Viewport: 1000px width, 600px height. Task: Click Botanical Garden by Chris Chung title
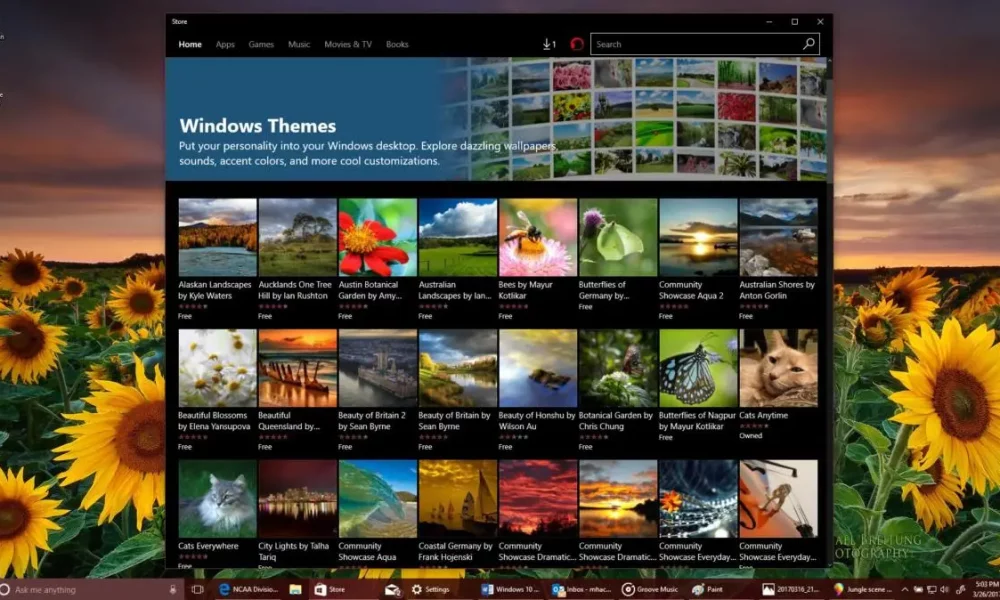615,421
